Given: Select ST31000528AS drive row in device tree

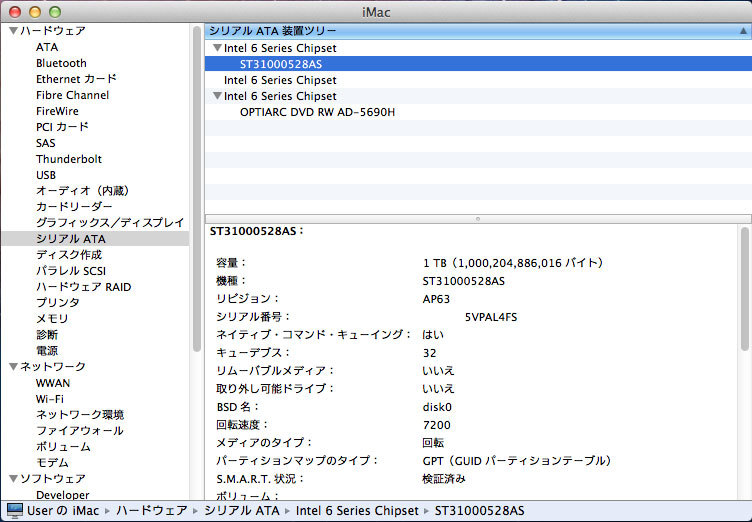Looking at the screenshot, I should (x=478, y=64).
